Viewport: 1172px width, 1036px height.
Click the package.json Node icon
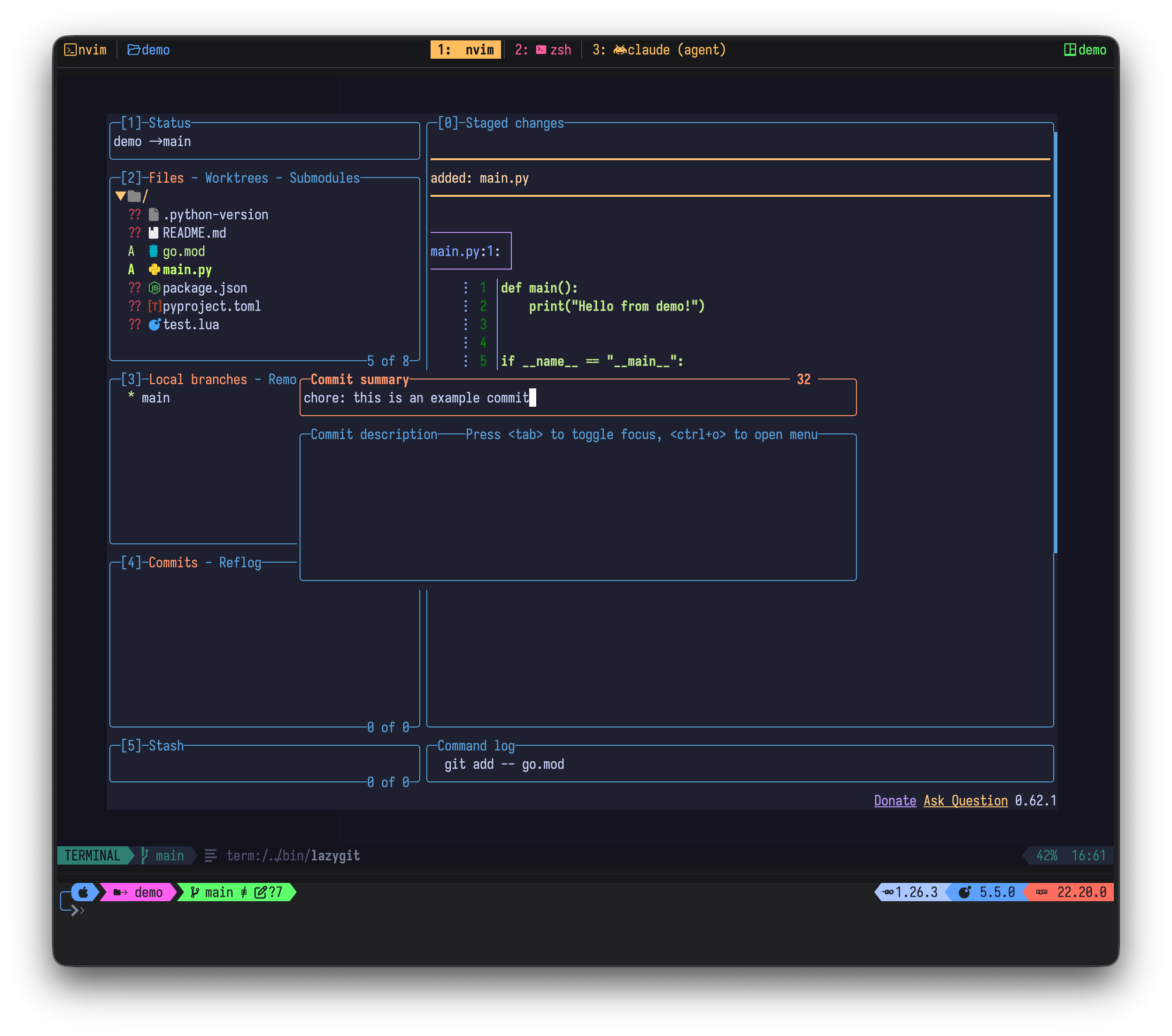(154, 288)
